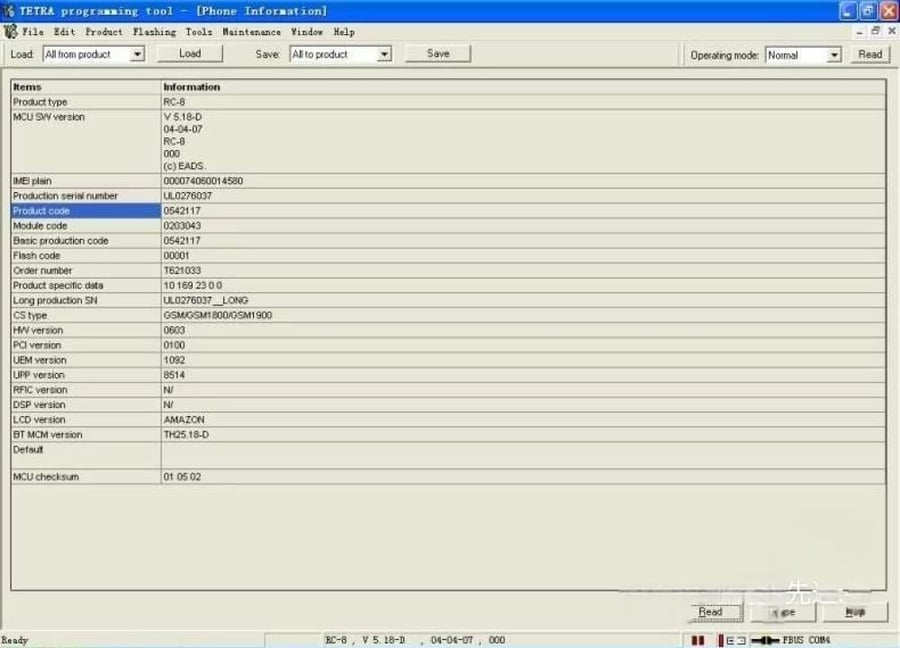Click the Flash code value '00001'
Image resolution: width=900 pixels, height=648 pixels.
click(x=176, y=256)
